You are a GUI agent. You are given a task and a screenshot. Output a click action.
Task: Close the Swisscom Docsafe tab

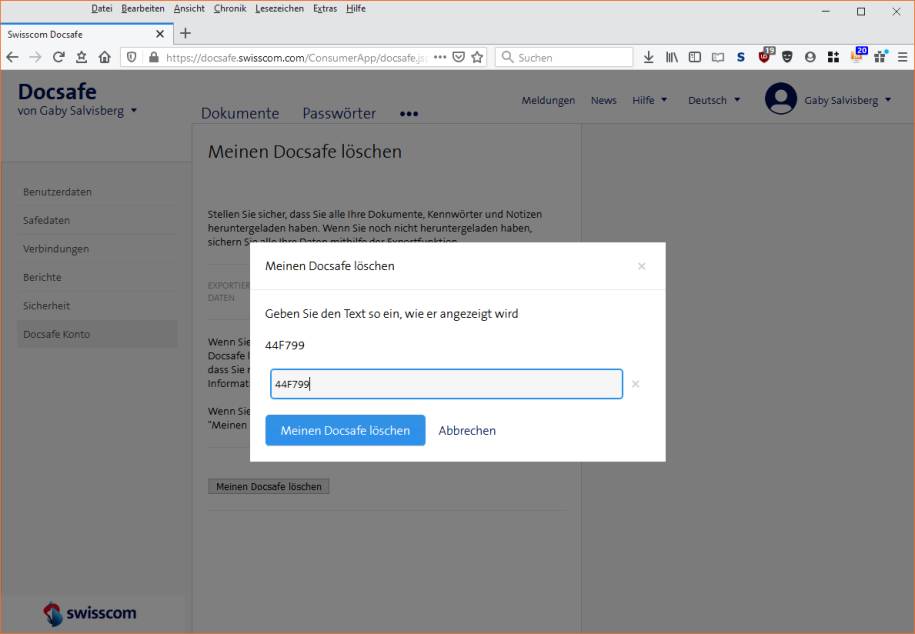pos(160,34)
